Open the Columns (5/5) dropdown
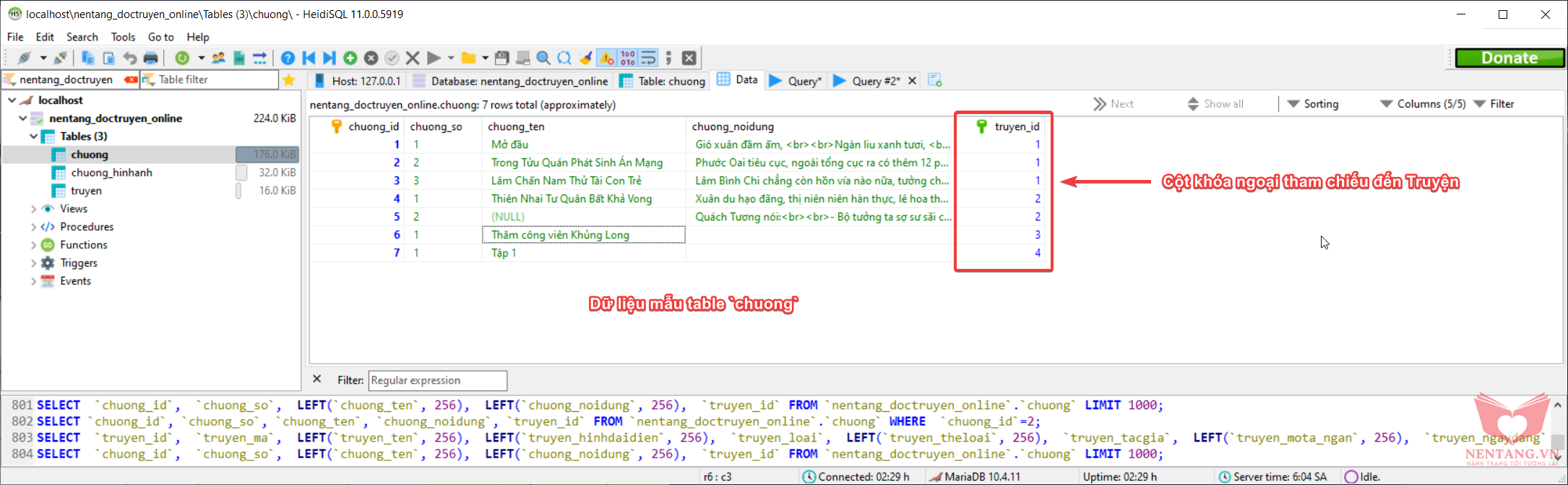Screen dimensions: 1568x485 [1422, 104]
